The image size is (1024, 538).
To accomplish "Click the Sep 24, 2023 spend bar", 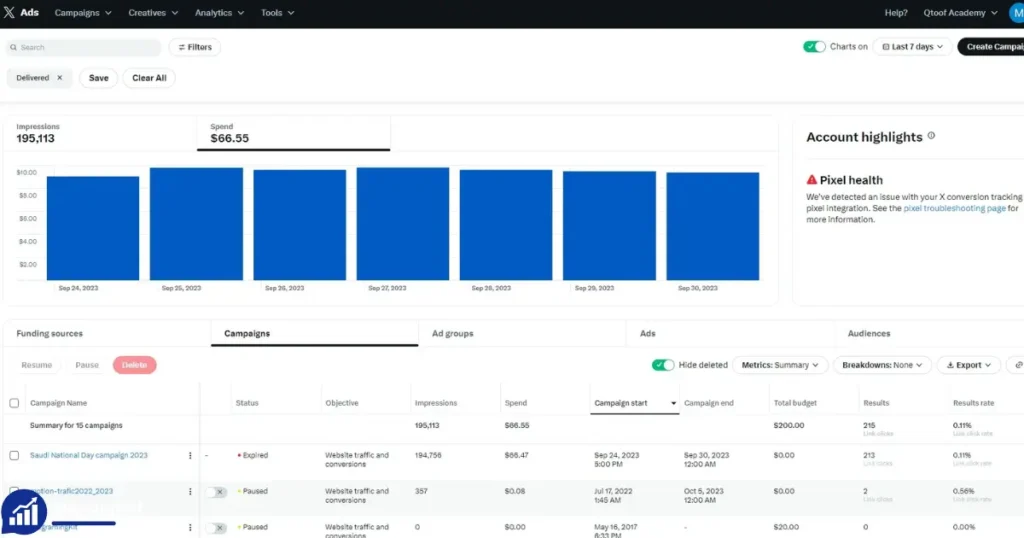I will tap(93, 228).
